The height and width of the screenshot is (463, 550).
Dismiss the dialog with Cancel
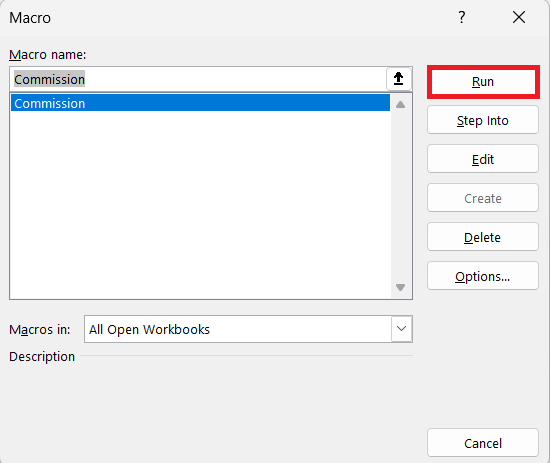pyautogui.click(x=483, y=443)
